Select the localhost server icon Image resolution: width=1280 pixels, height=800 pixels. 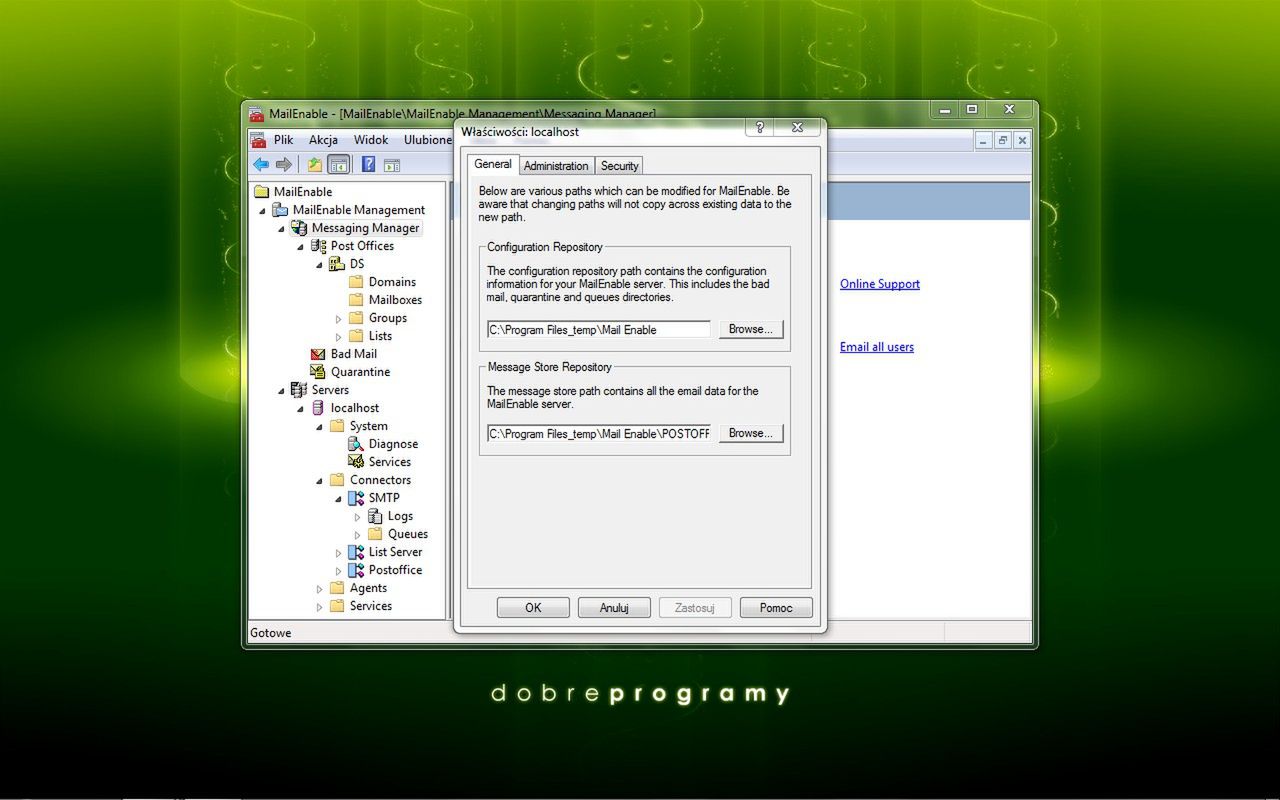tap(318, 408)
